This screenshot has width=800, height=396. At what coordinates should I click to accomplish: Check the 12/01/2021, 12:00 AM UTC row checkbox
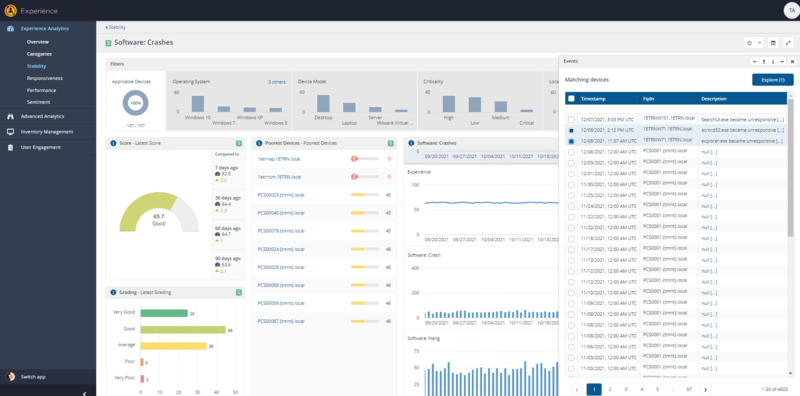pos(571,174)
